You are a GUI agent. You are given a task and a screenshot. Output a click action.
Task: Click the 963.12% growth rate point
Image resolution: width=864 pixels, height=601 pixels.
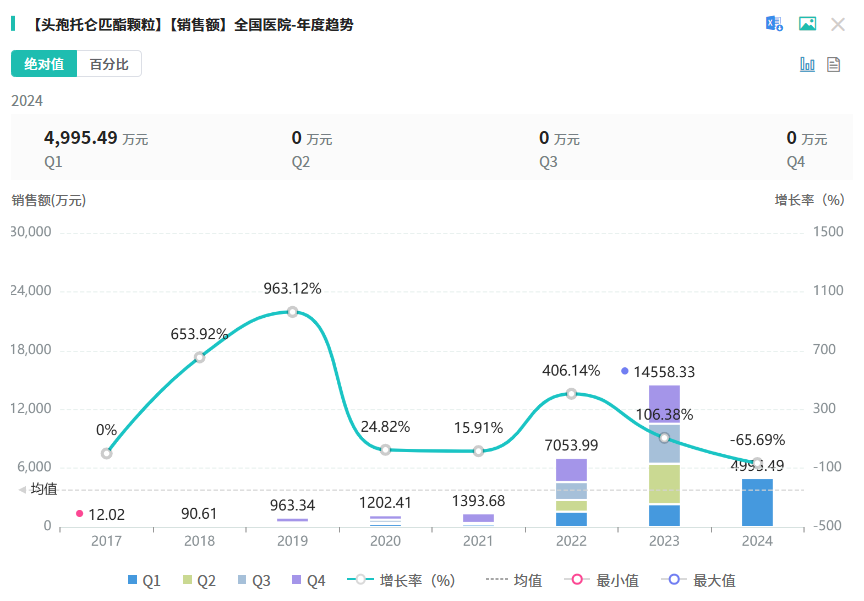pyautogui.click(x=292, y=312)
